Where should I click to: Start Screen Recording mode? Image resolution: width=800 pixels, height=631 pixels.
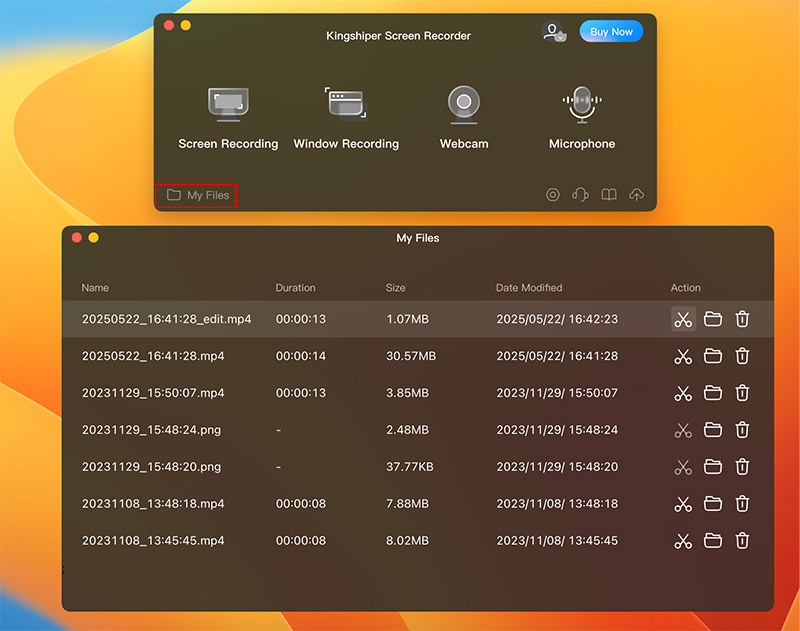coord(228,118)
